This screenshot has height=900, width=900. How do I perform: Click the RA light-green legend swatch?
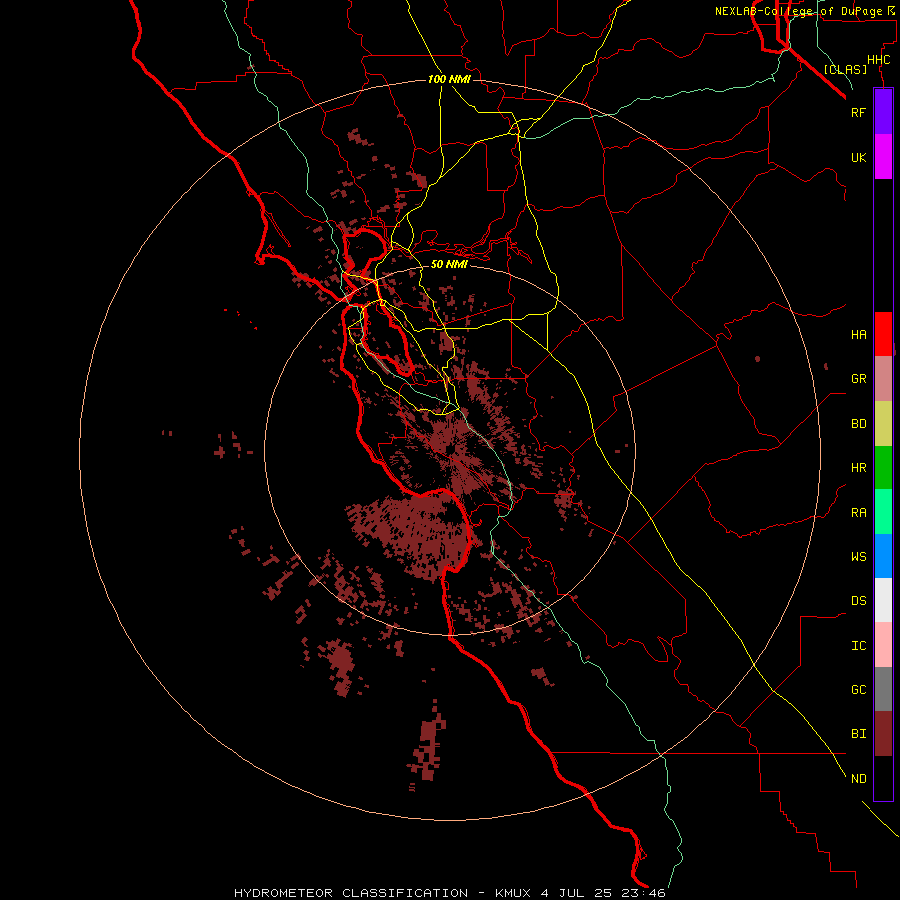click(x=883, y=512)
